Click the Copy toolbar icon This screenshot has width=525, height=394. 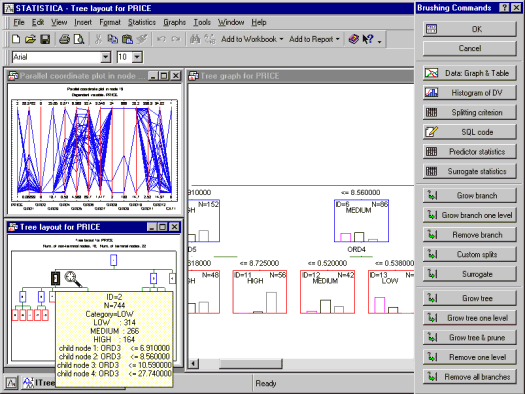[x=112, y=39]
